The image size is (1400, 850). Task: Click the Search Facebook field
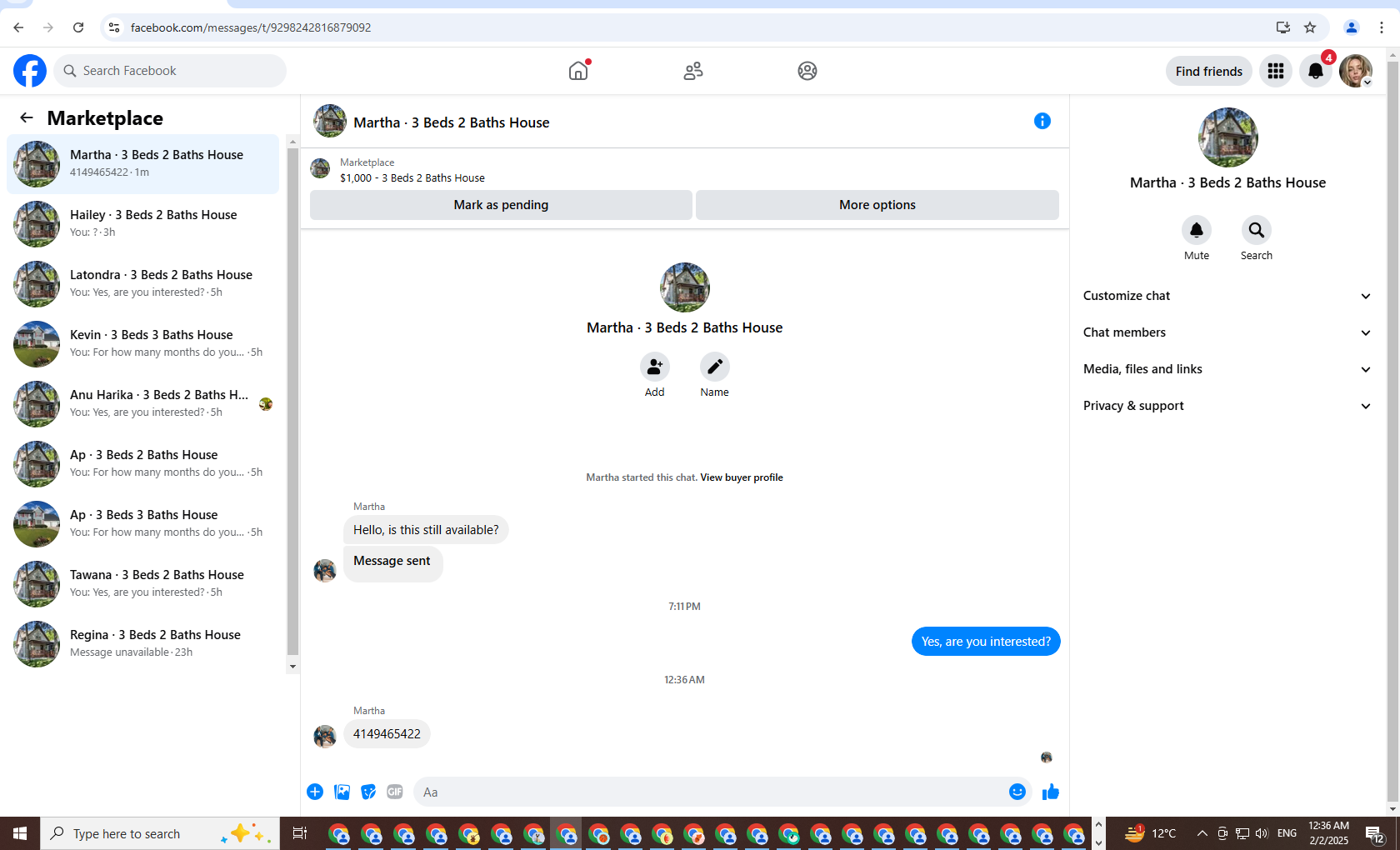[x=170, y=71]
